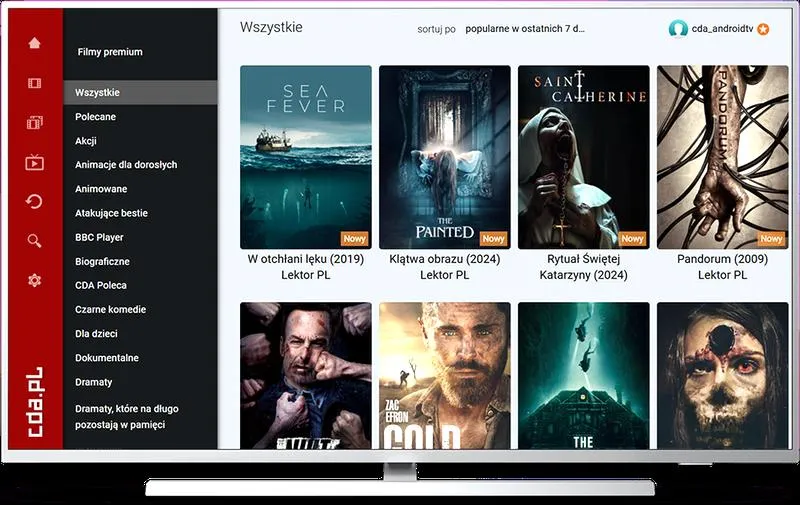
Task: Open the live TV icon
Action: click(x=34, y=162)
